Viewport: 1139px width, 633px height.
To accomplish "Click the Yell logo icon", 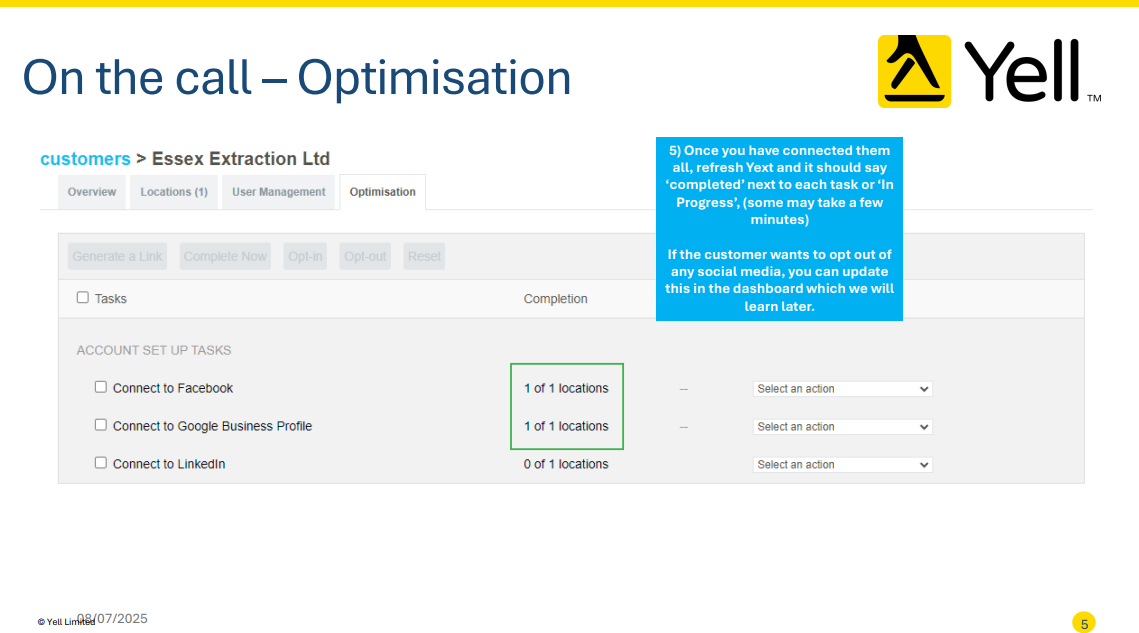I will pos(915,71).
